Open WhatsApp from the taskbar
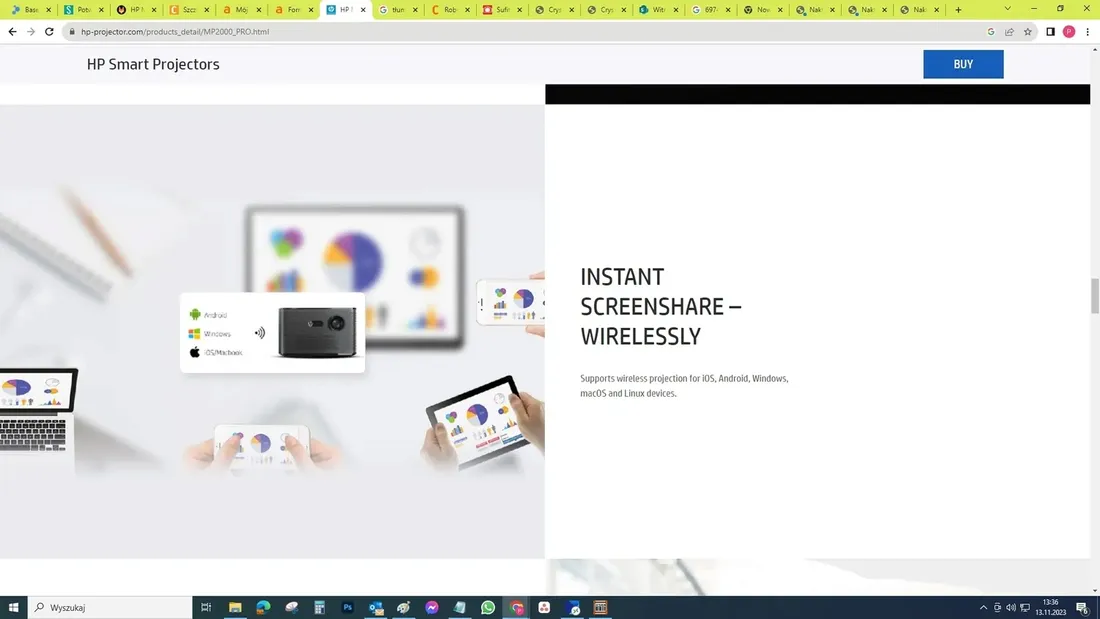Viewport: 1100px width, 619px height. (488, 607)
